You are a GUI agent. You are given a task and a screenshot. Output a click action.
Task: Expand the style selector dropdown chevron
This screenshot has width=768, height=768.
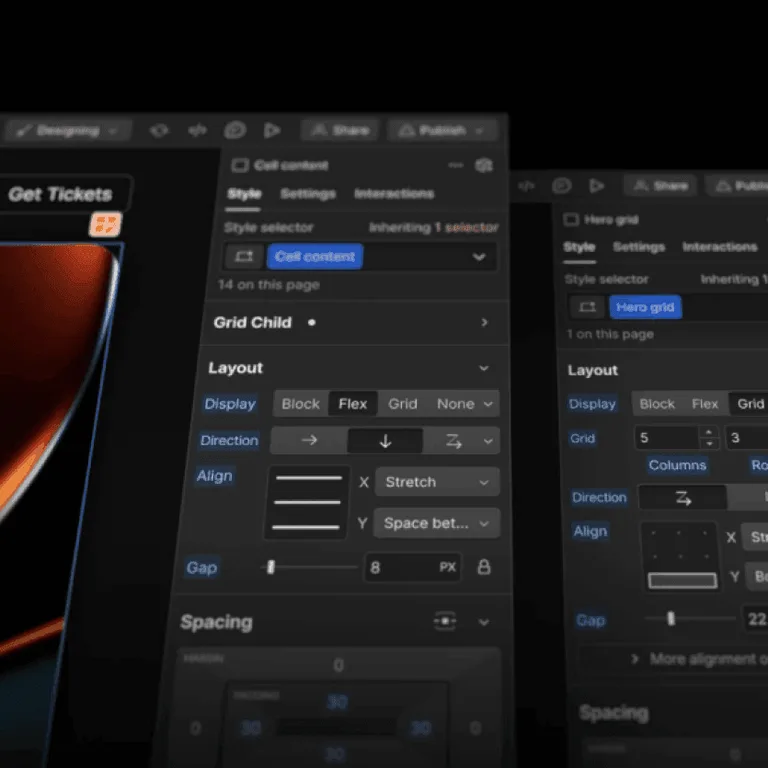(479, 257)
